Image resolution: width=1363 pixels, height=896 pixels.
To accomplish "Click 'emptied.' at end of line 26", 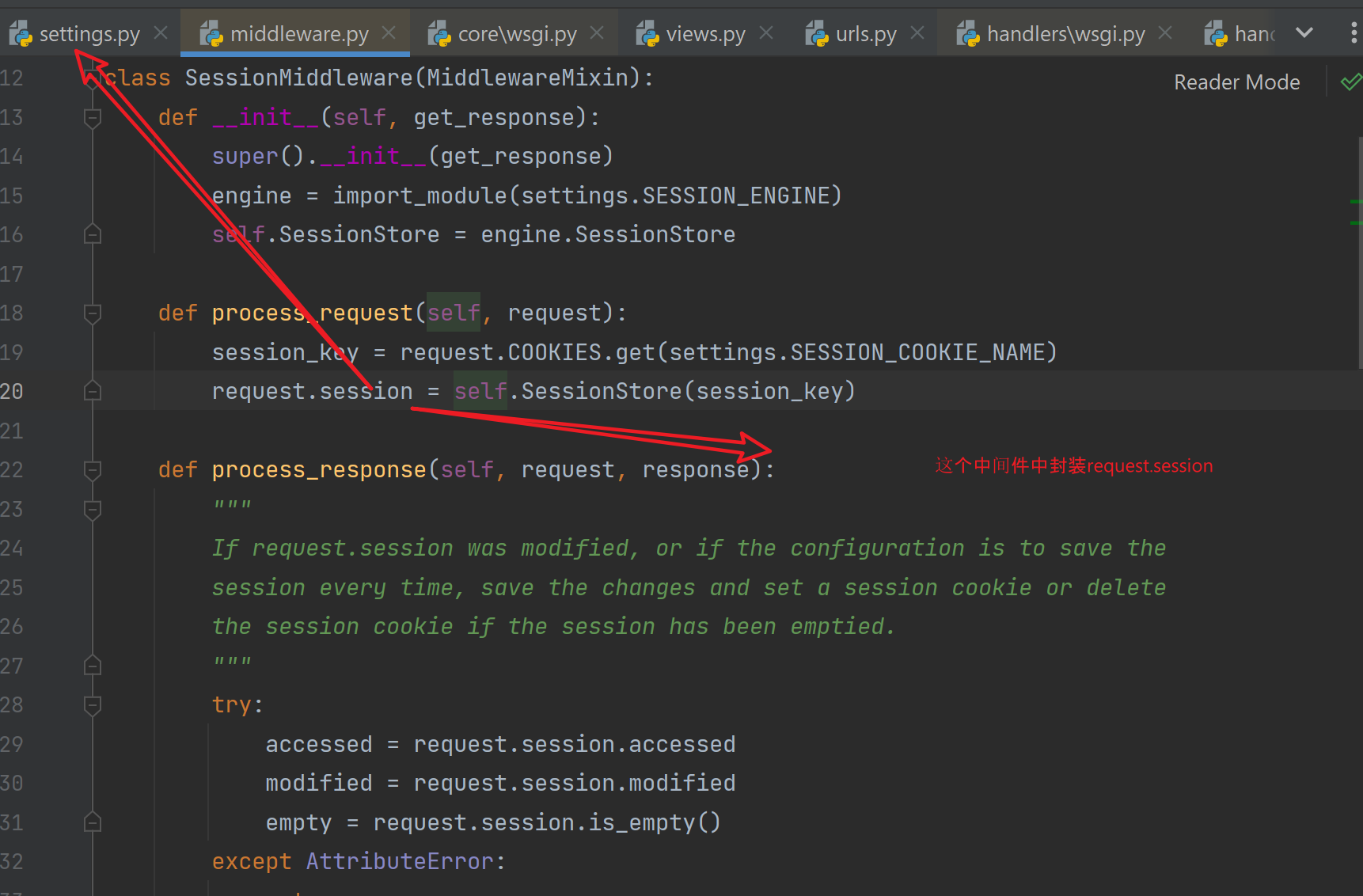I will (x=843, y=626).
